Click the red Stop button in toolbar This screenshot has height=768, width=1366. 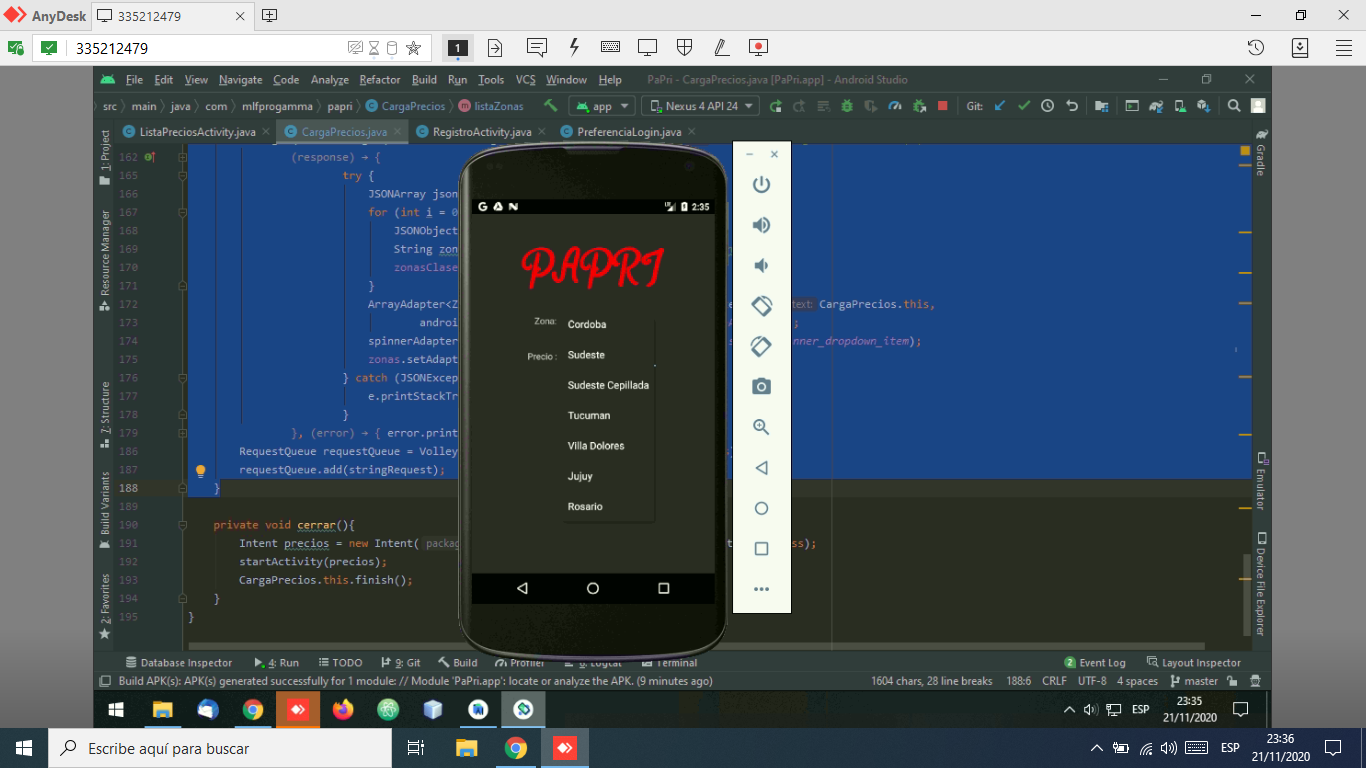[942, 105]
